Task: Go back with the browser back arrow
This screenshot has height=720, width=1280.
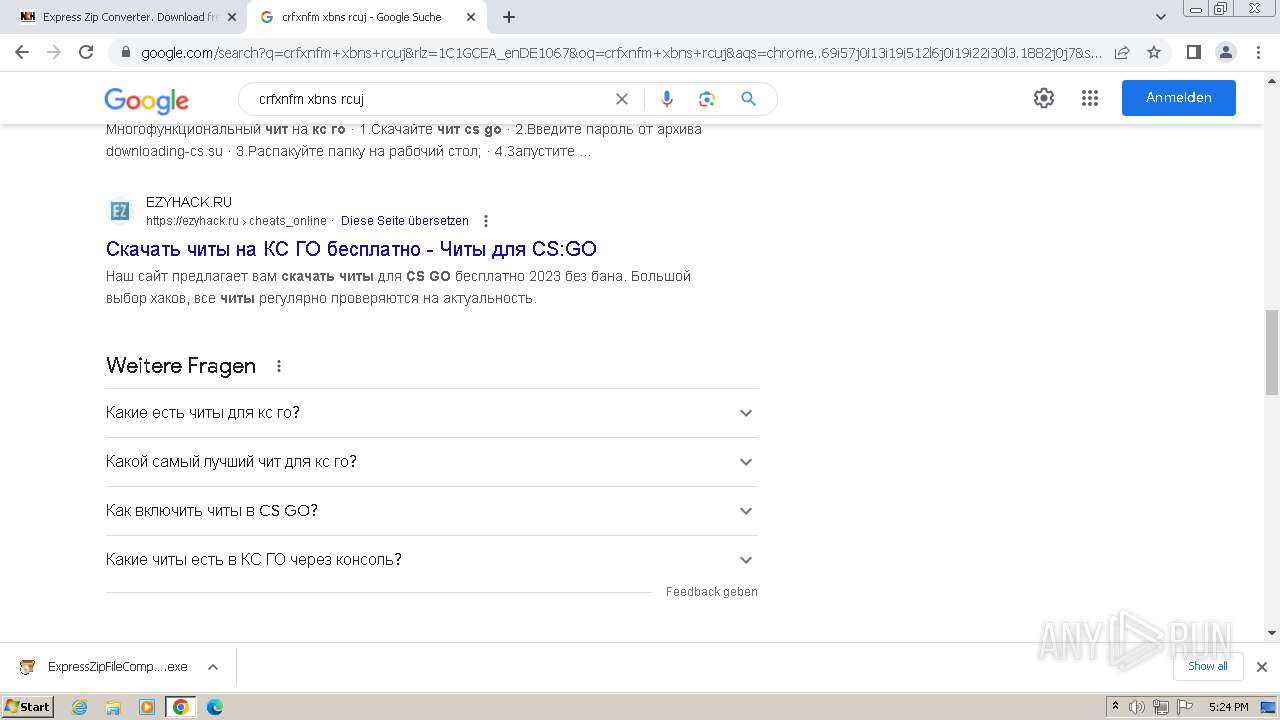Action: point(22,52)
